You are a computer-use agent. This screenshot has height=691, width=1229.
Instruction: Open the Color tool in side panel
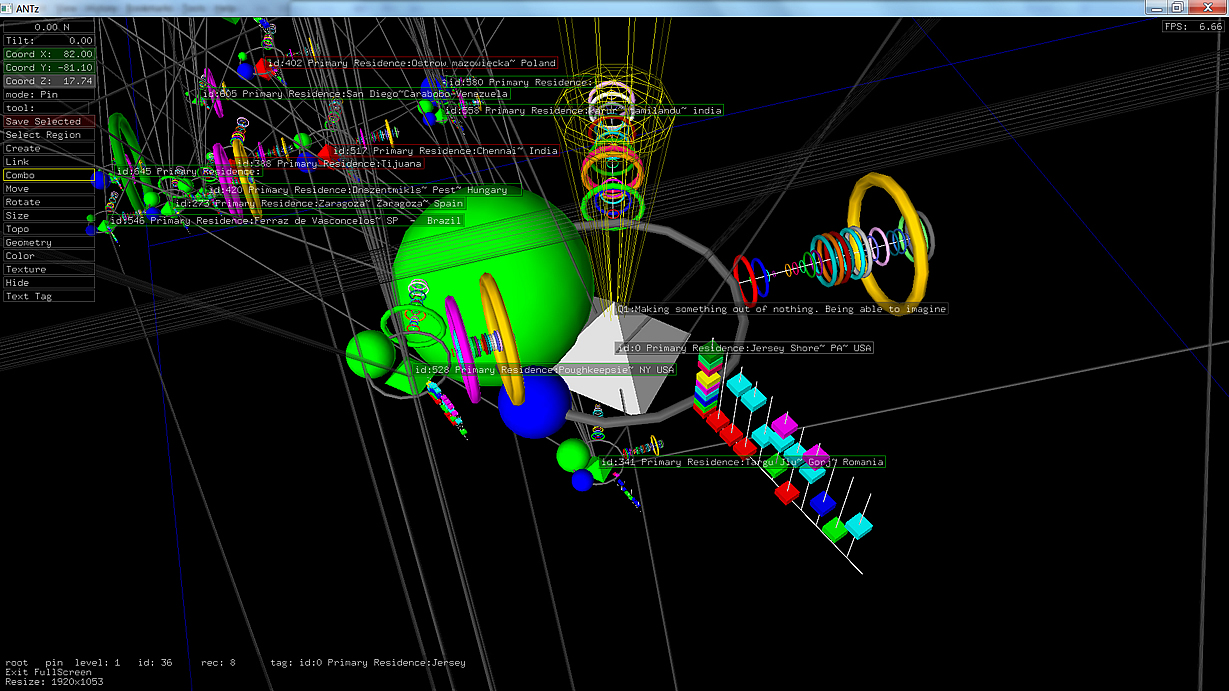tap(48, 256)
